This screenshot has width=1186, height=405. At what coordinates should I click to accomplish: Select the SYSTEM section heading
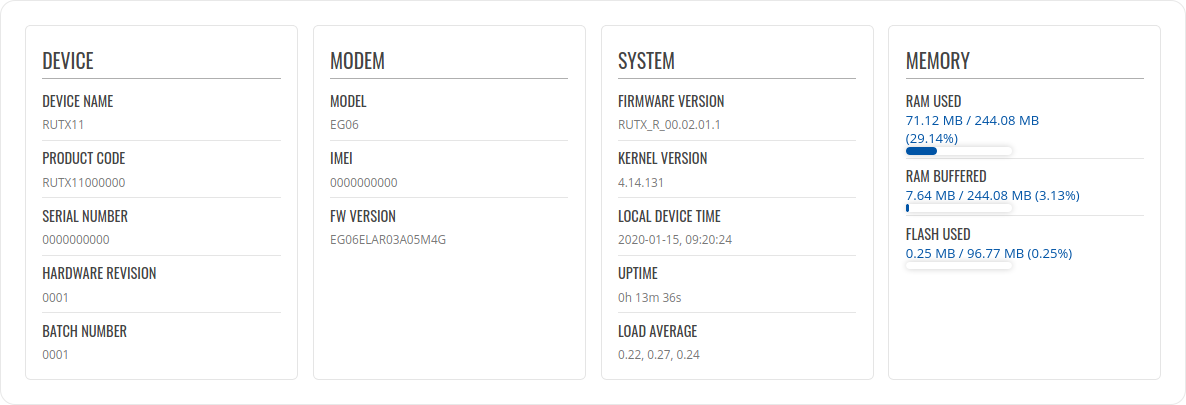[x=646, y=61]
